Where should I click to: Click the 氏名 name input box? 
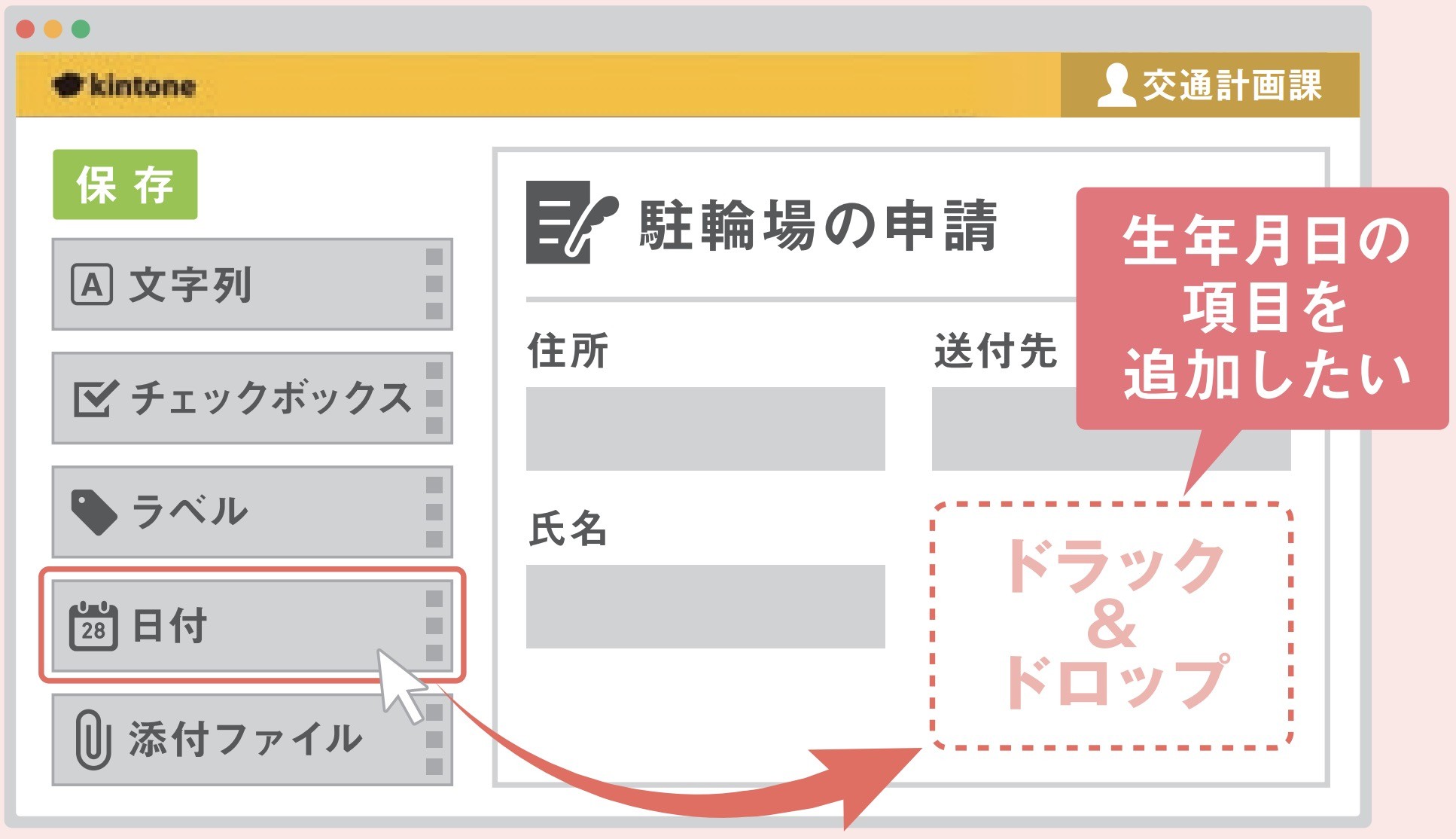click(705, 606)
